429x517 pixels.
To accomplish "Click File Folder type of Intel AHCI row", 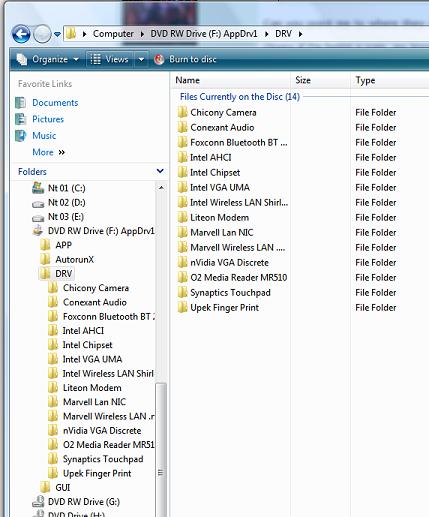I will point(376,157).
